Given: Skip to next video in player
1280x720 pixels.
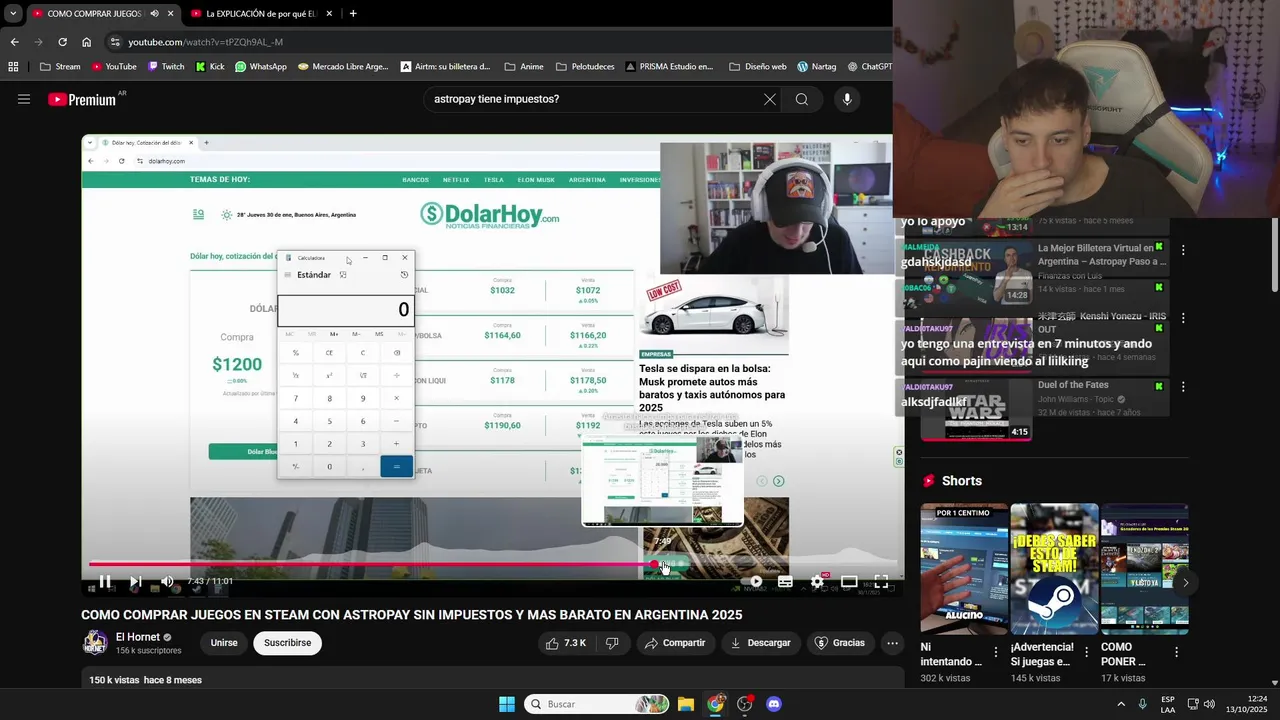Looking at the screenshot, I should click(136, 581).
